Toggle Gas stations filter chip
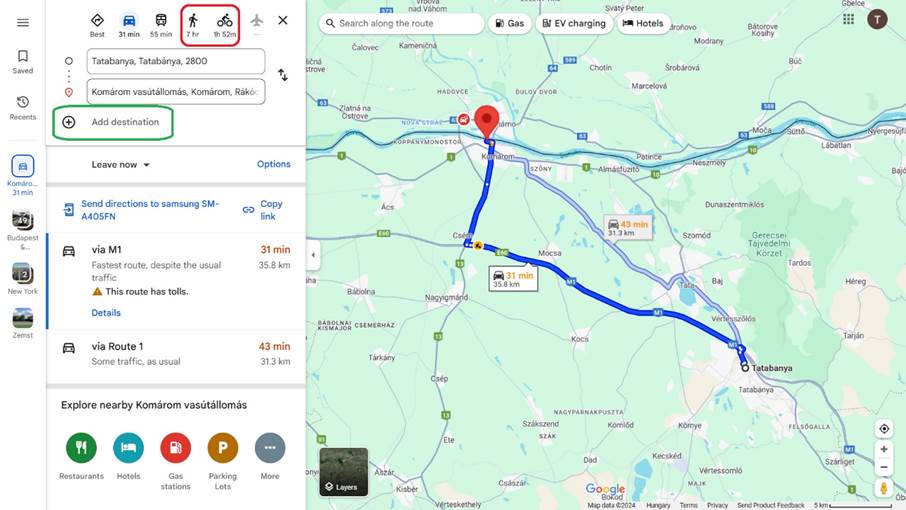The width and height of the screenshot is (906, 510). tap(510, 24)
